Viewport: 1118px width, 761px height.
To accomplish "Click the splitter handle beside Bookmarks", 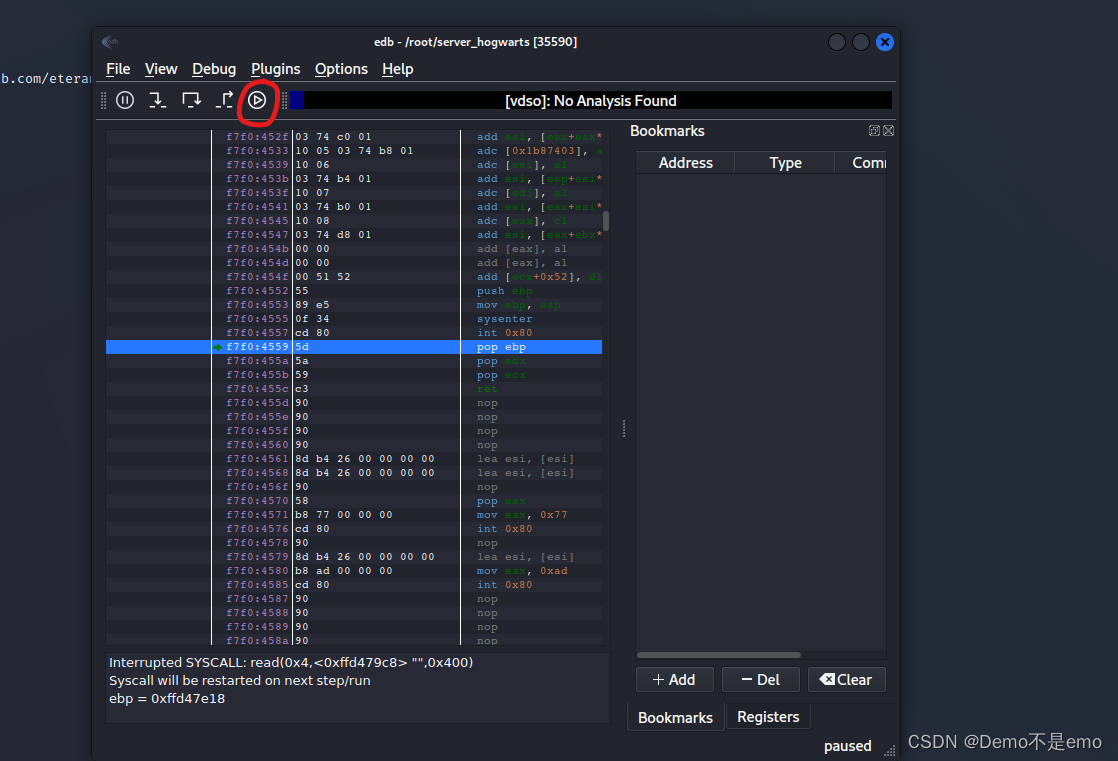I will [x=624, y=428].
